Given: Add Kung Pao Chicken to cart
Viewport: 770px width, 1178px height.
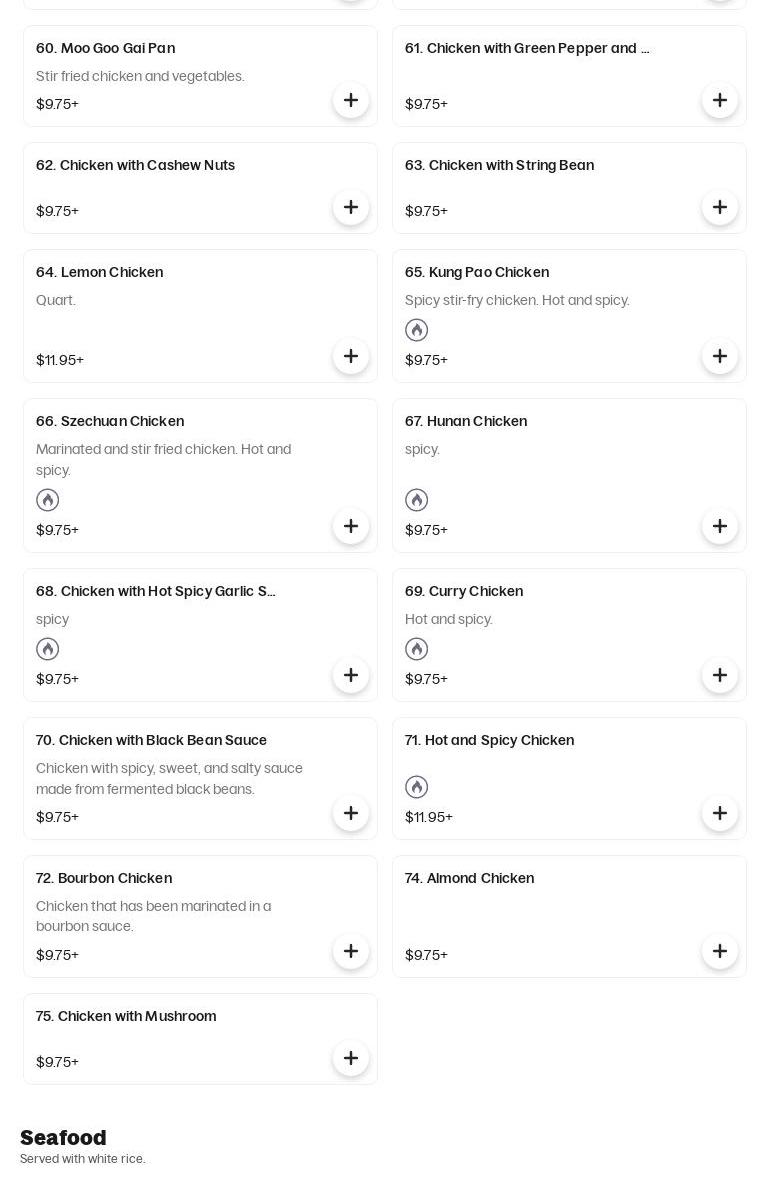Looking at the screenshot, I should [x=720, y=356].
